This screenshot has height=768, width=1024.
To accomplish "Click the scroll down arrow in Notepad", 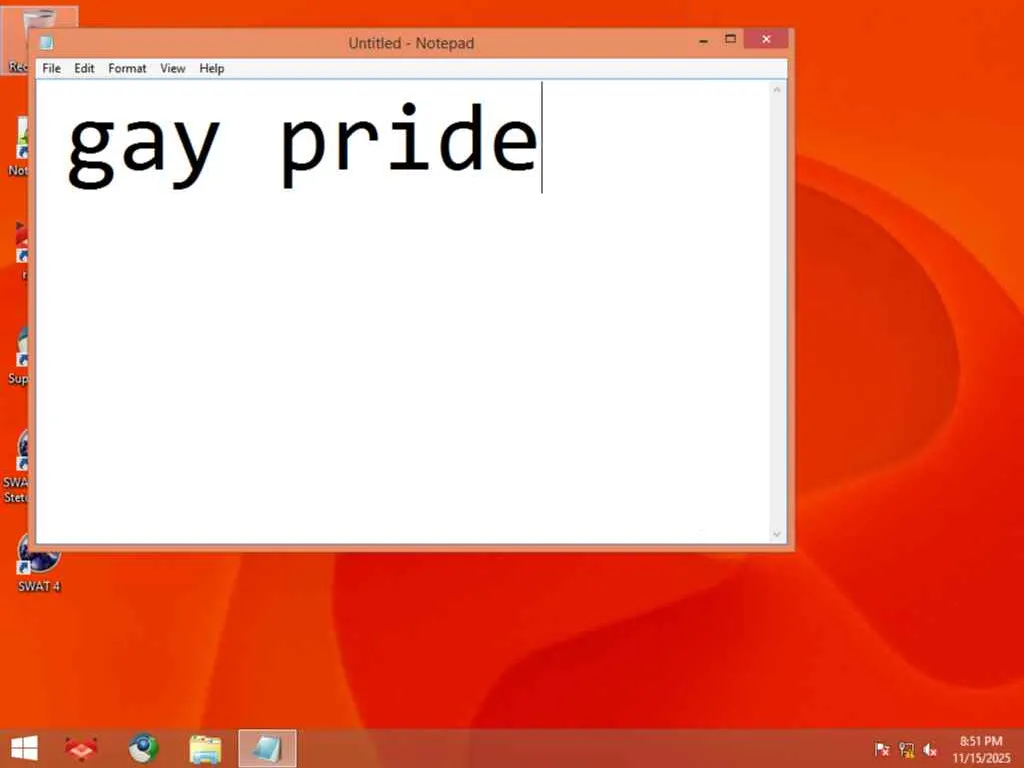I will tap(776, 534).
